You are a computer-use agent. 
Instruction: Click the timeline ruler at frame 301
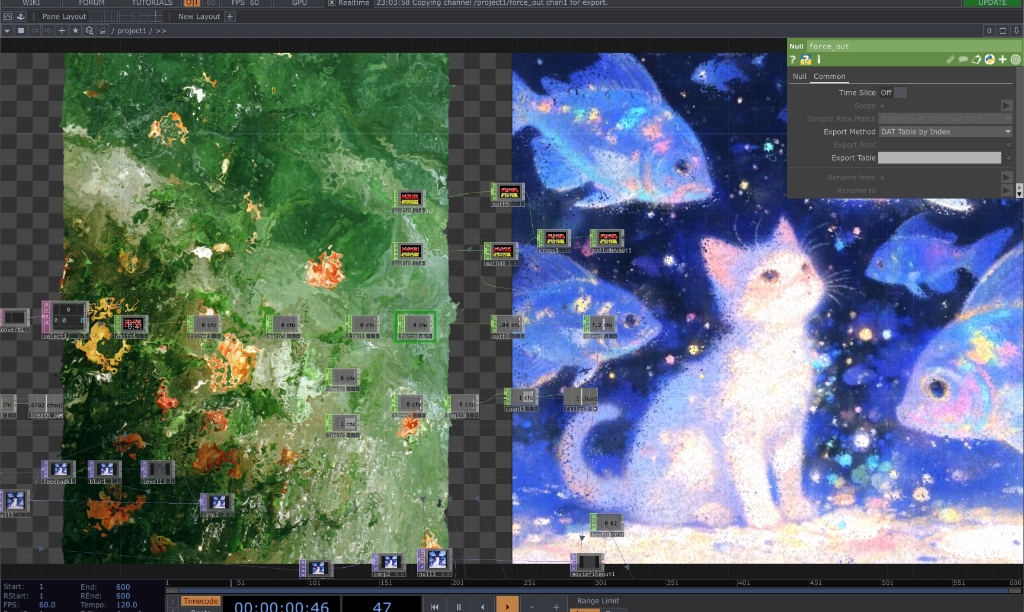click(x=600, y=582)
